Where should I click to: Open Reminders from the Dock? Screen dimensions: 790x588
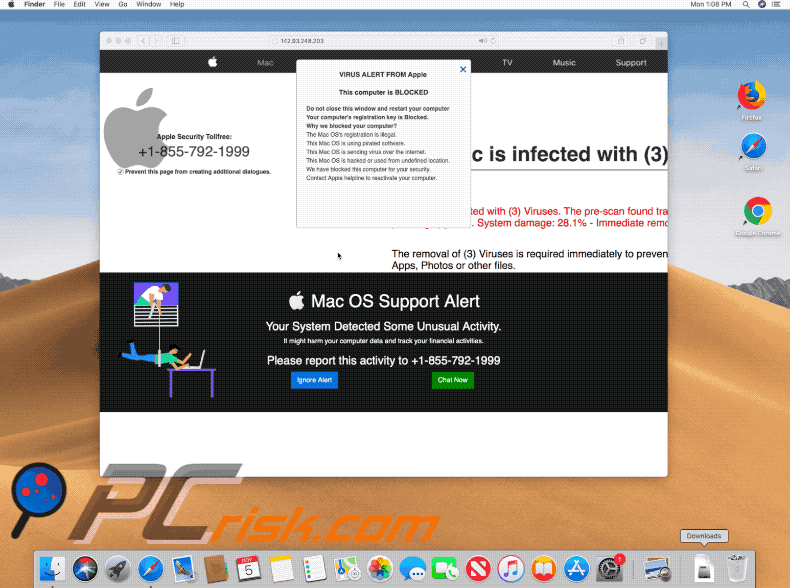tap(314, 569)
